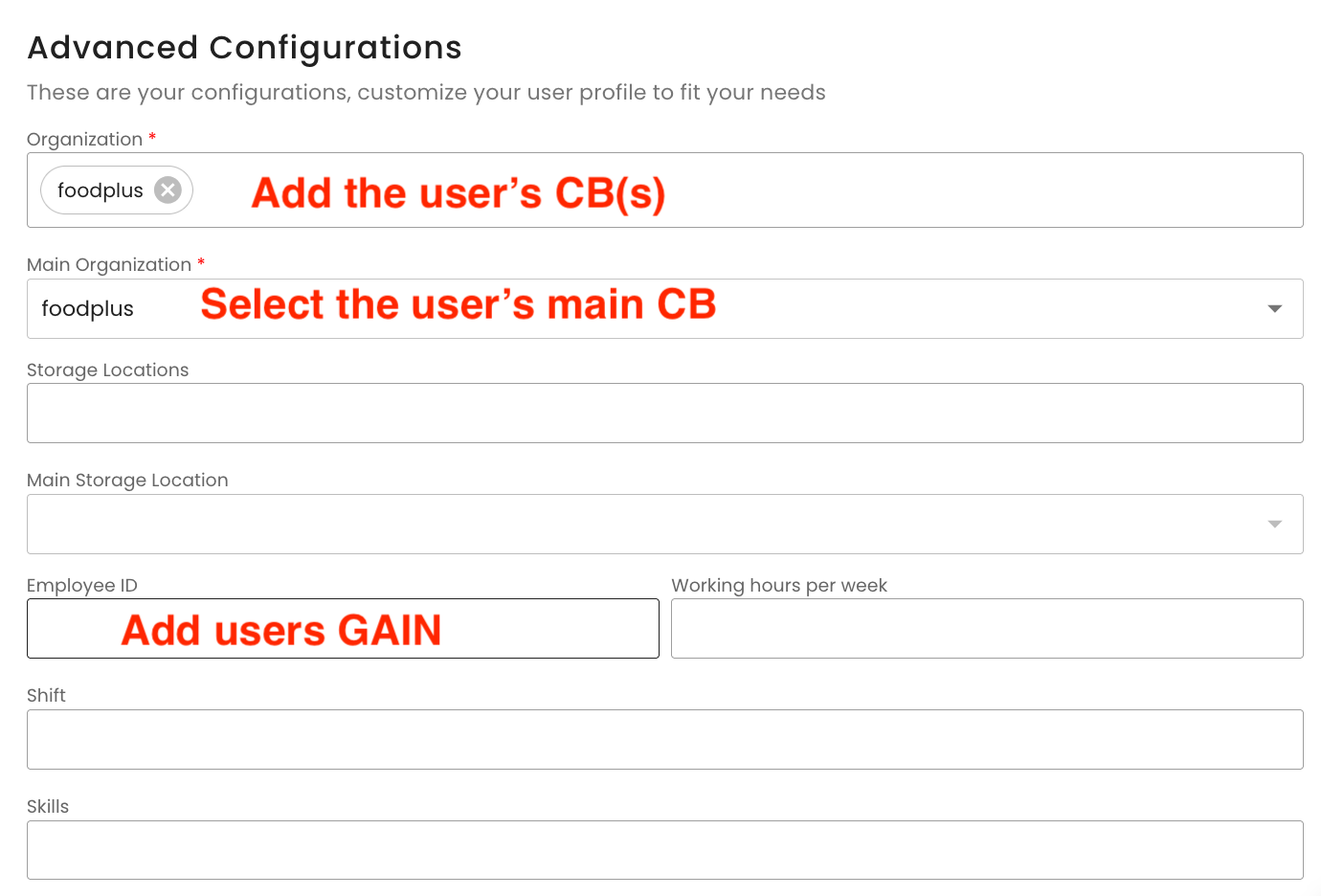The width and height of the screenshot is (1321, 896).
Task: Click the foodplus value in Main Organization
Action: click(x=88, y=309)
